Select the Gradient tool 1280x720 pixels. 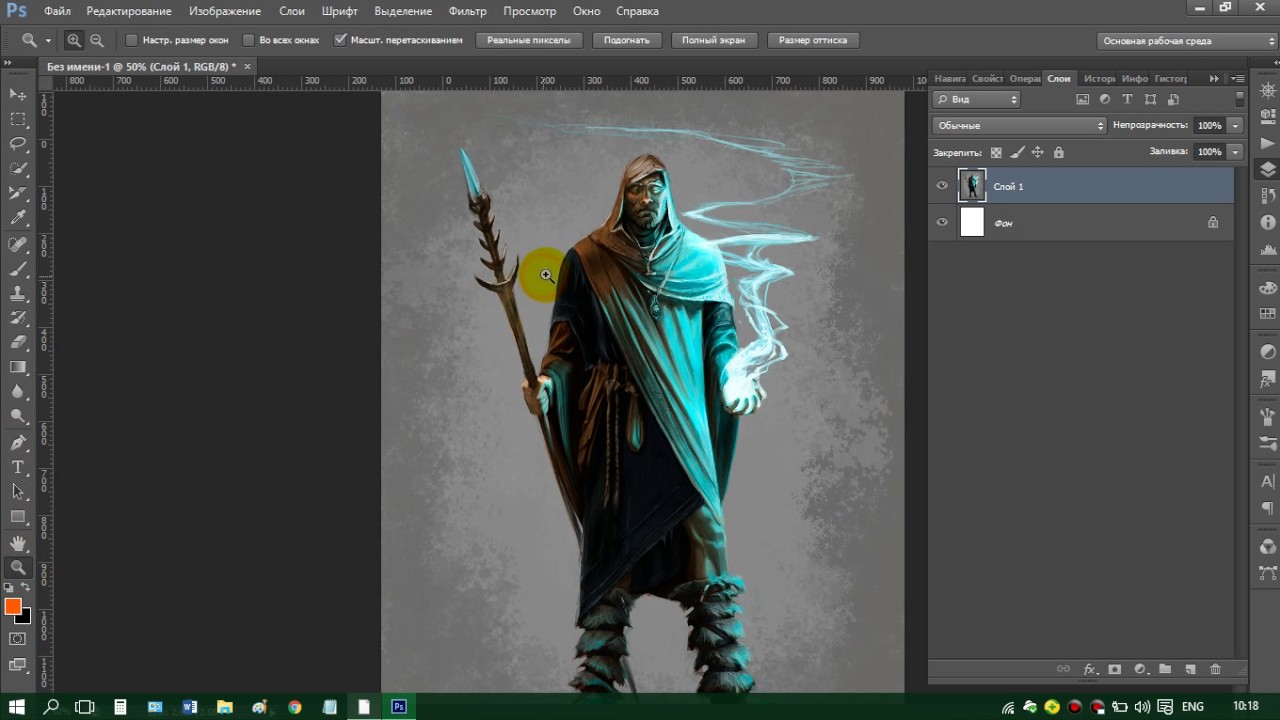point(18,367)
